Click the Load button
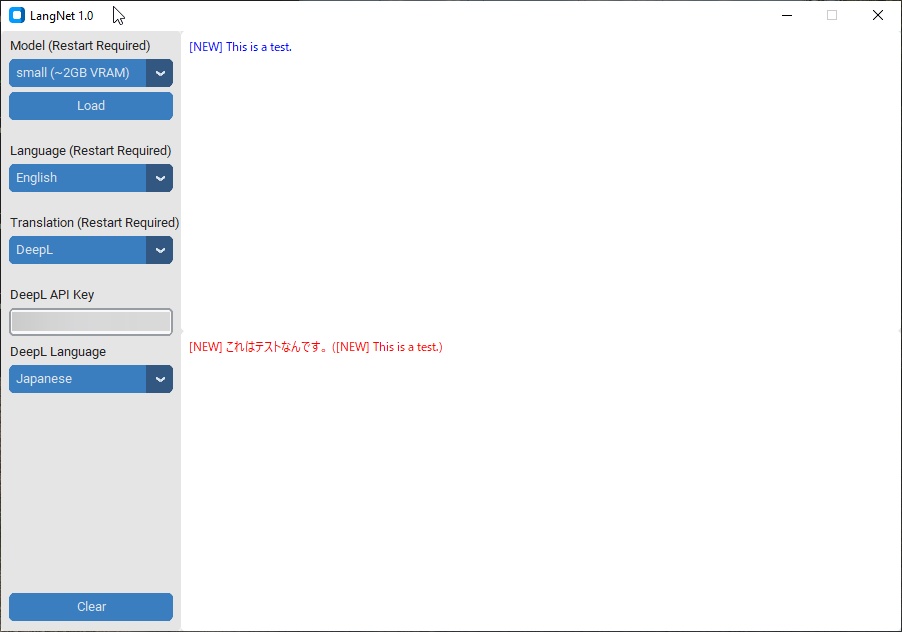Viewport: 902px width, 632px height. click(91, 106)
